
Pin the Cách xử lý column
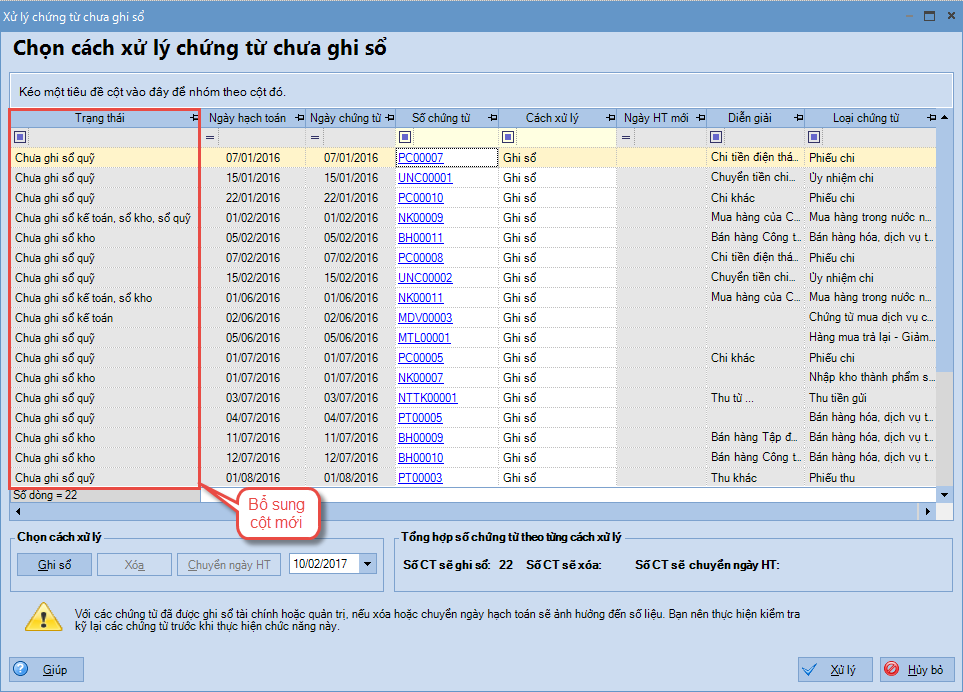(x=610, y=118)
